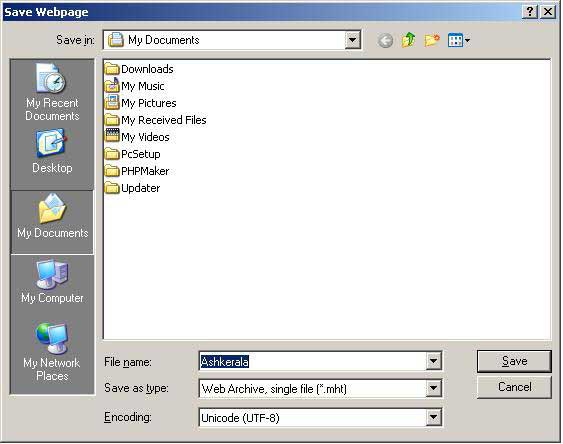Click the dialog Help question mark button

[x=530, y=12]
